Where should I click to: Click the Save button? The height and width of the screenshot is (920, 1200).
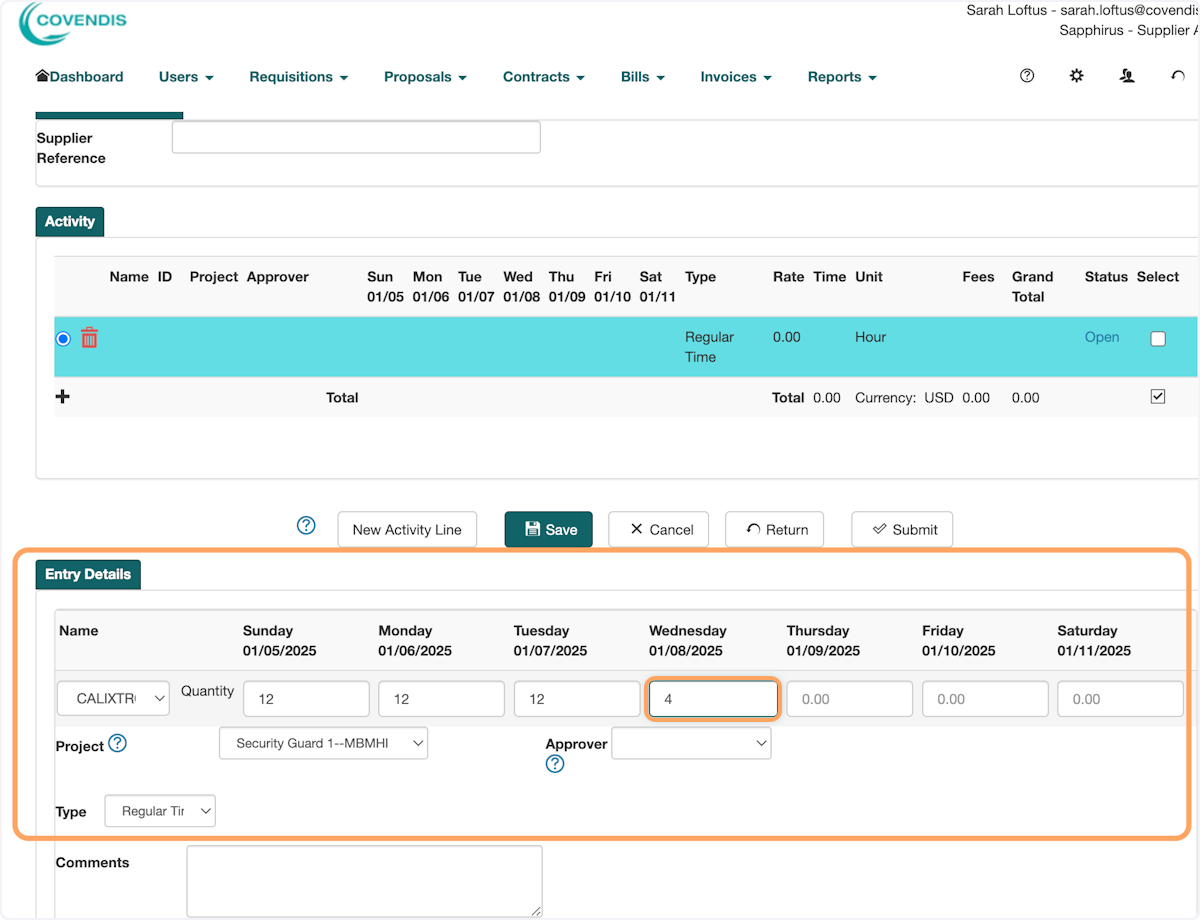coord(548,529)
